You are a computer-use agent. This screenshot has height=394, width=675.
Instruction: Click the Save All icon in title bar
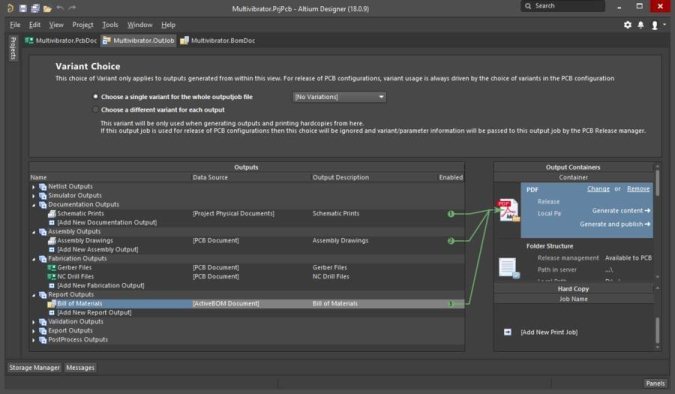click(35, 8)
